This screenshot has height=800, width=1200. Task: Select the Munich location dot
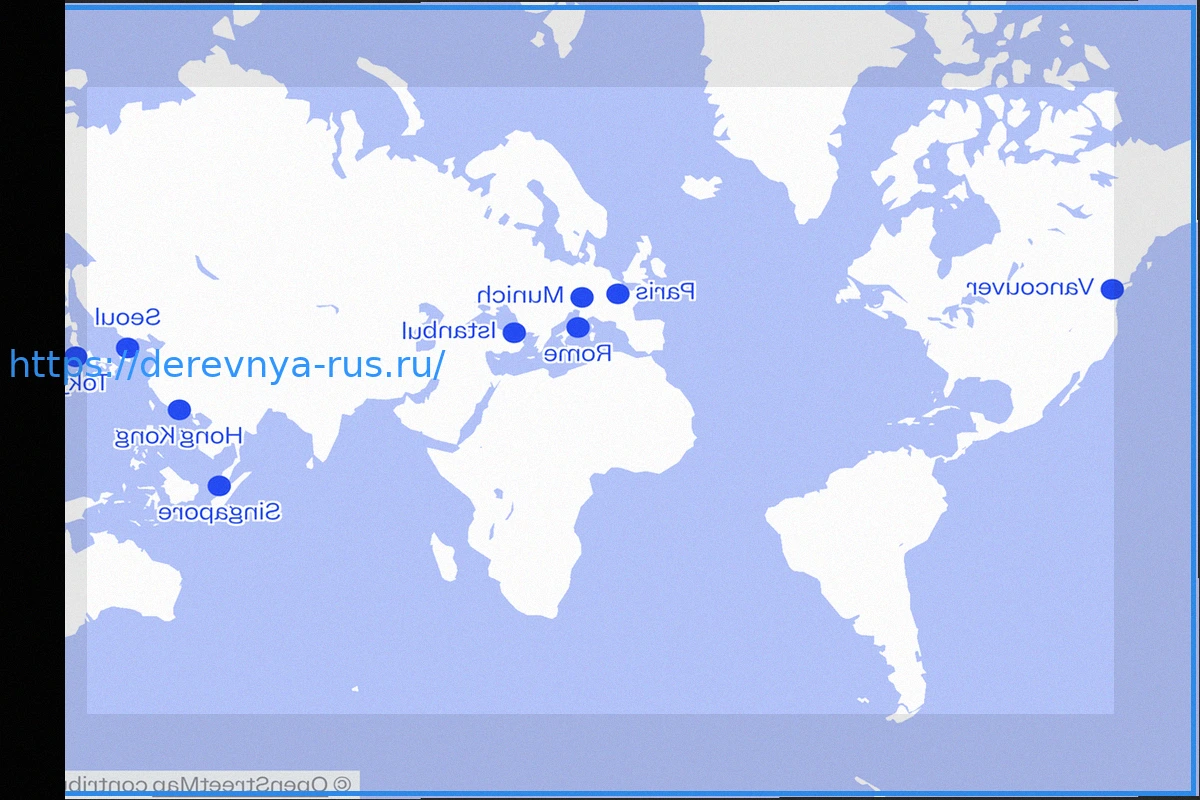click(x=582, y=297)
